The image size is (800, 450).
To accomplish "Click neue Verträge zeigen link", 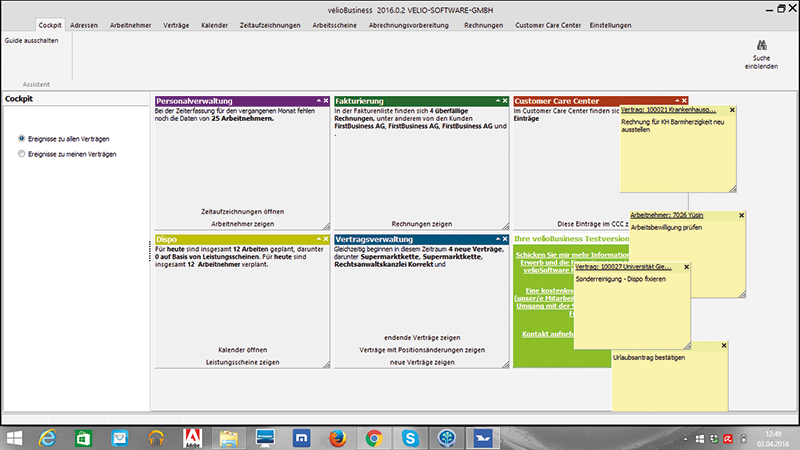I will (x=422, y=362).
